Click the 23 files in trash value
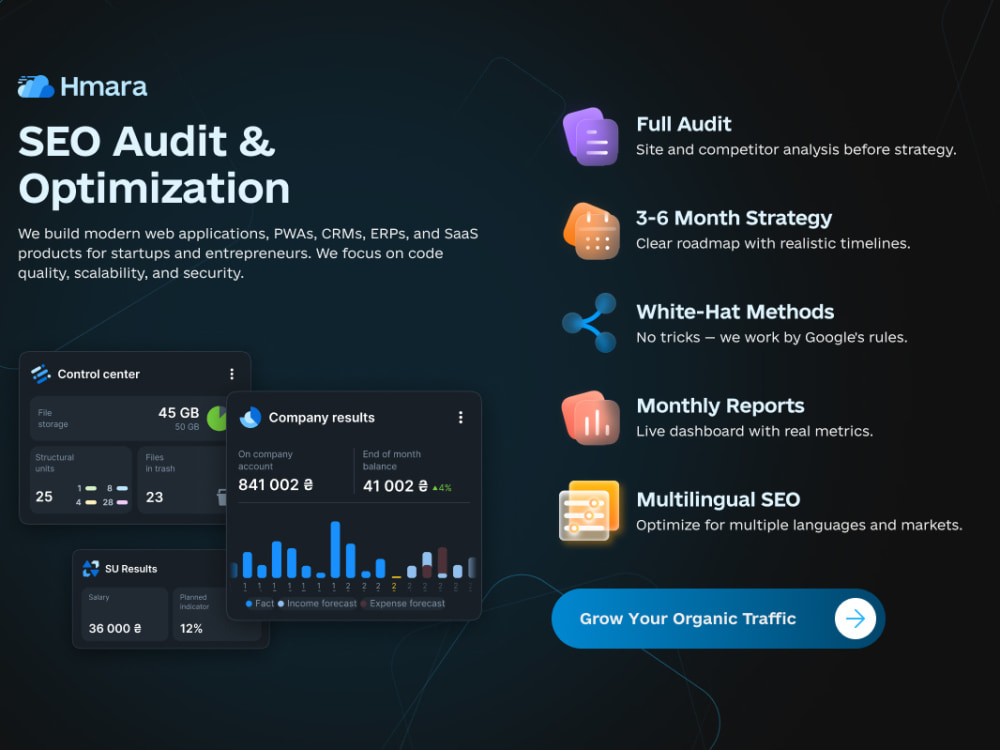The image size is (1000, 750). pyautogui.click(x=154, y=497)
